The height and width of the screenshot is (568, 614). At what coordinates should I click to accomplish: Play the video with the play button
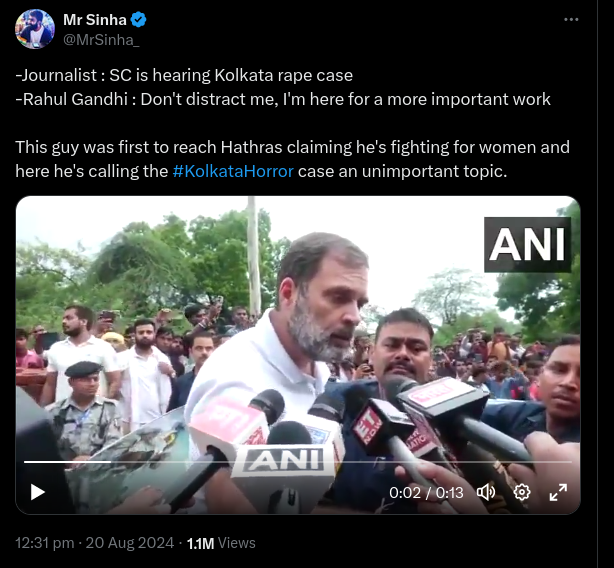tap(38, 492)
